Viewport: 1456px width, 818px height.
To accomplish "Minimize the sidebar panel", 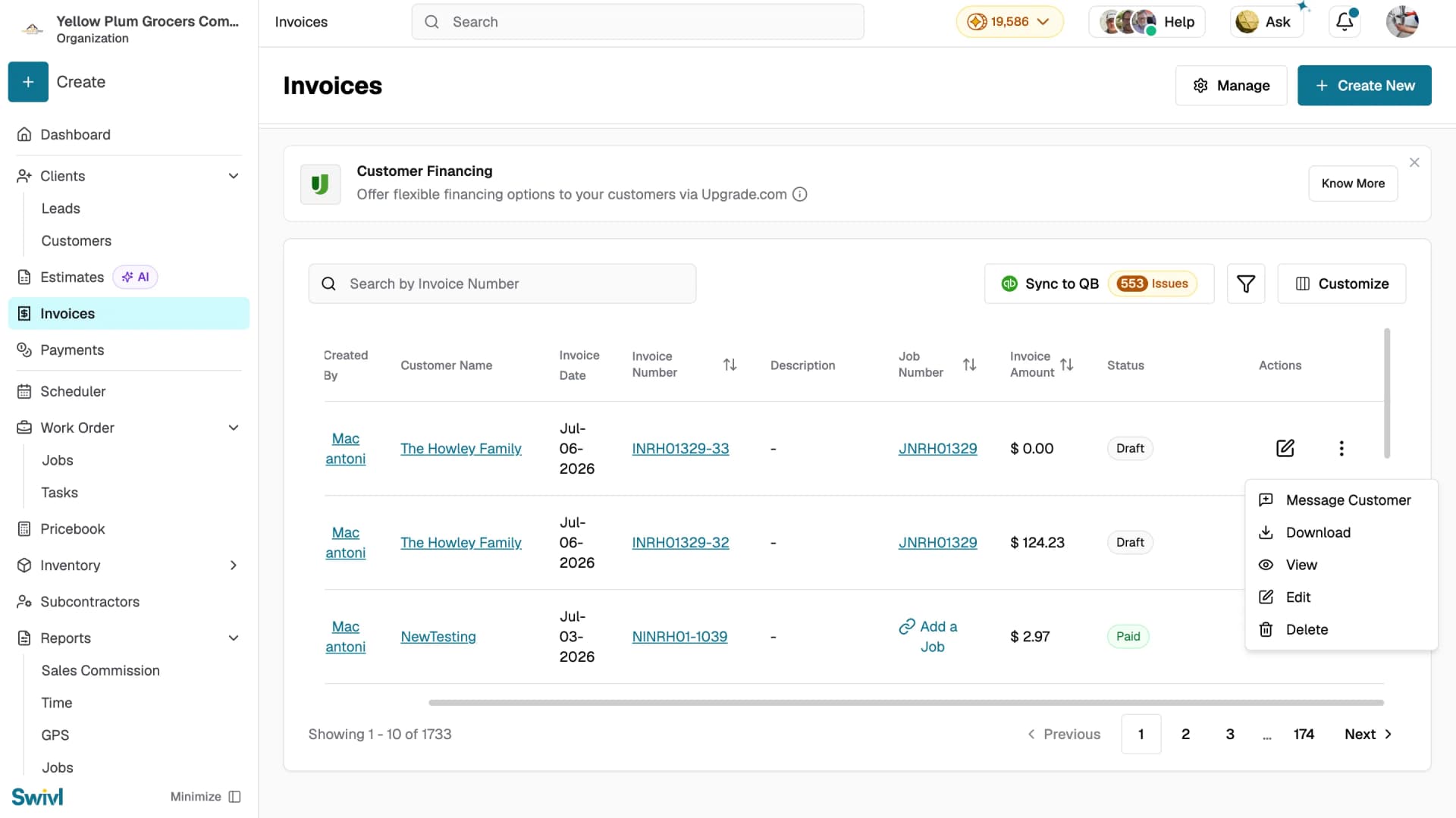I will [206, 797].
